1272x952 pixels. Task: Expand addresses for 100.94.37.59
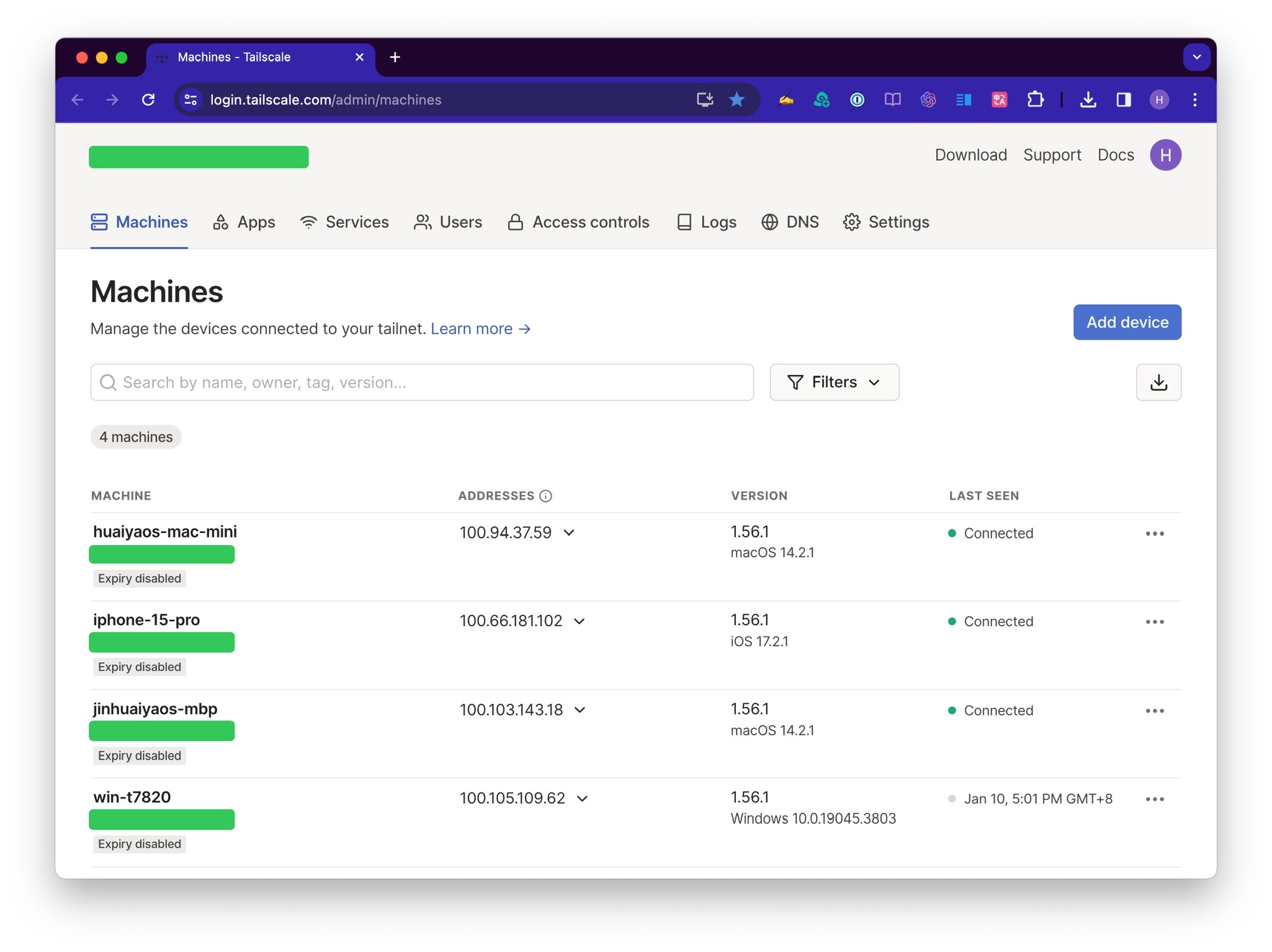click(x=569, y=533)
